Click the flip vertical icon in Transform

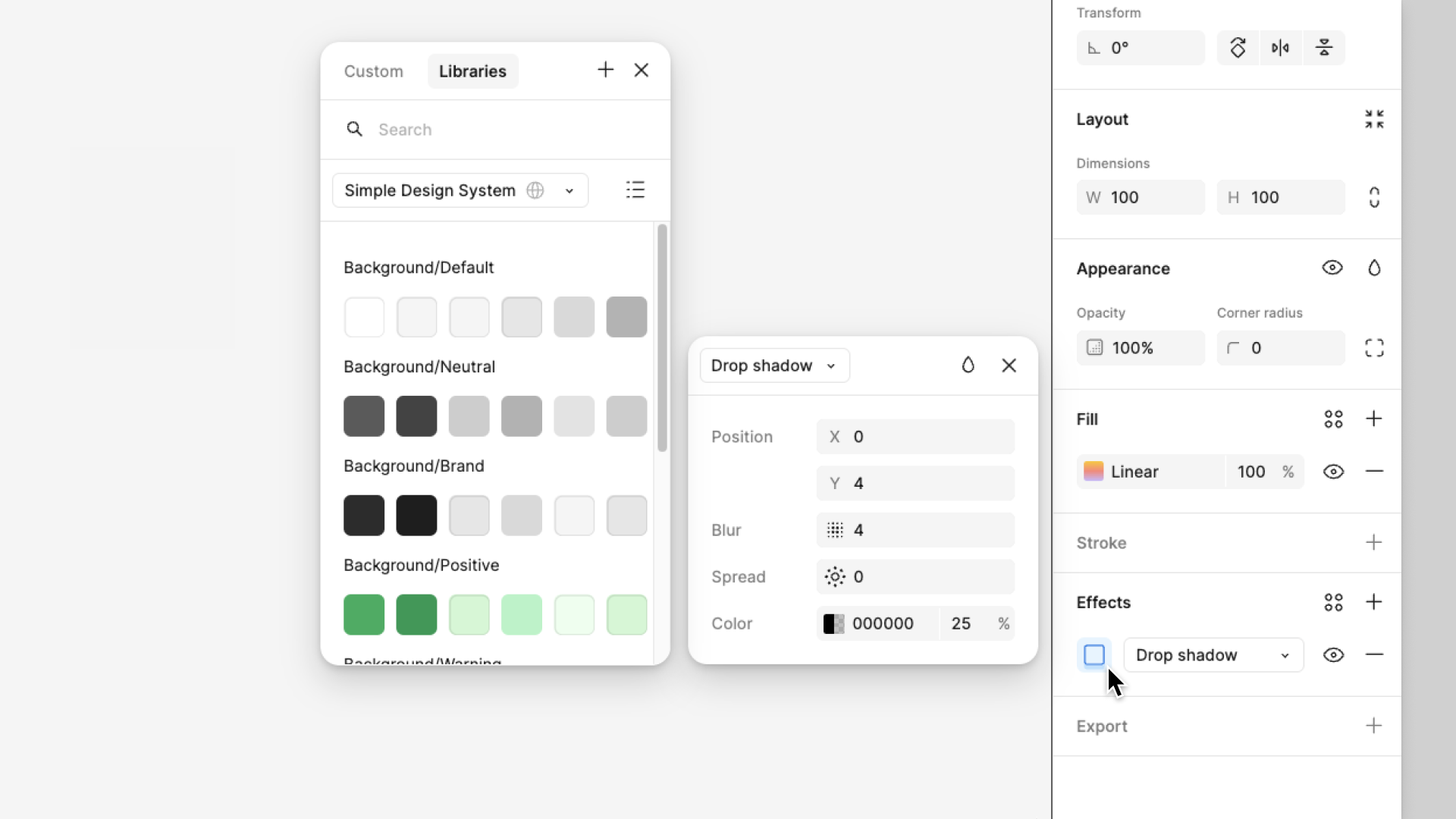click(x=1324, y=48)
